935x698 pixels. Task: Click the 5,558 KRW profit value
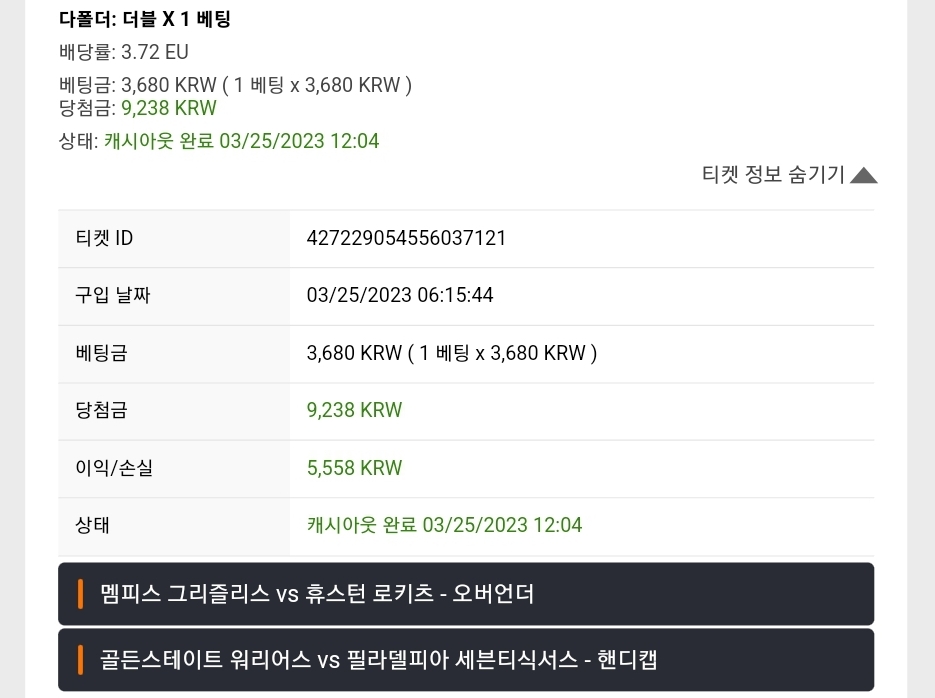click(x=354, y=468)
